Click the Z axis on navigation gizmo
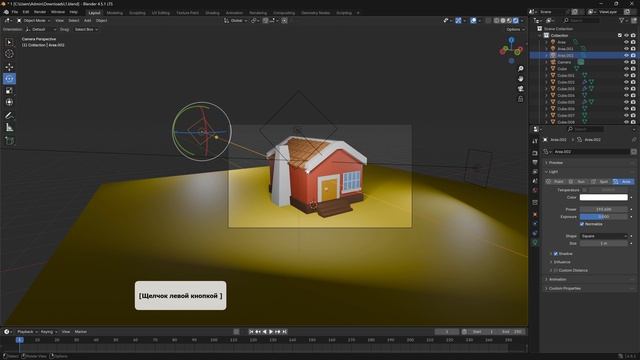 click(511, 40)
